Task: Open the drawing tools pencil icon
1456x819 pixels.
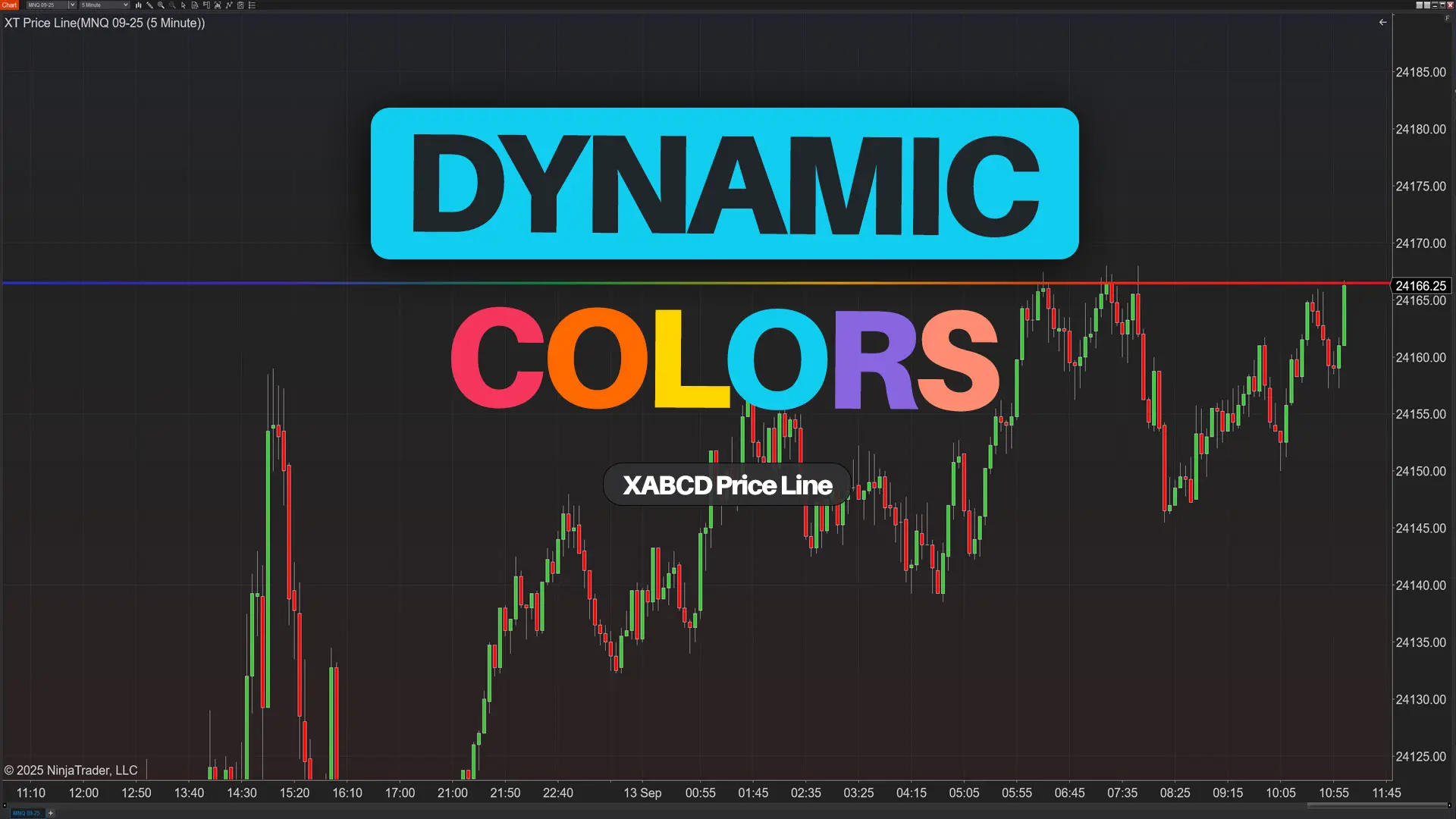Action: [149, 5]
